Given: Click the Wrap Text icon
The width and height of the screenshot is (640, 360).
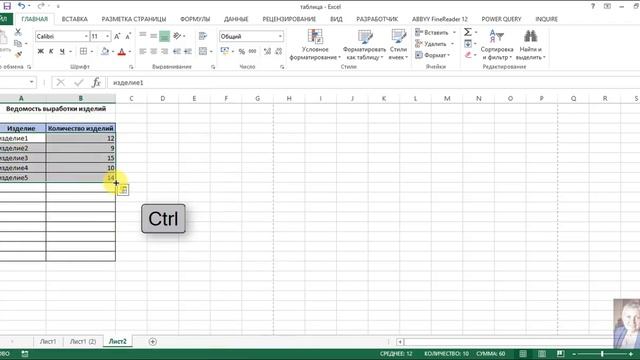Looking at the screenshot, I should [x=203, y=36].
